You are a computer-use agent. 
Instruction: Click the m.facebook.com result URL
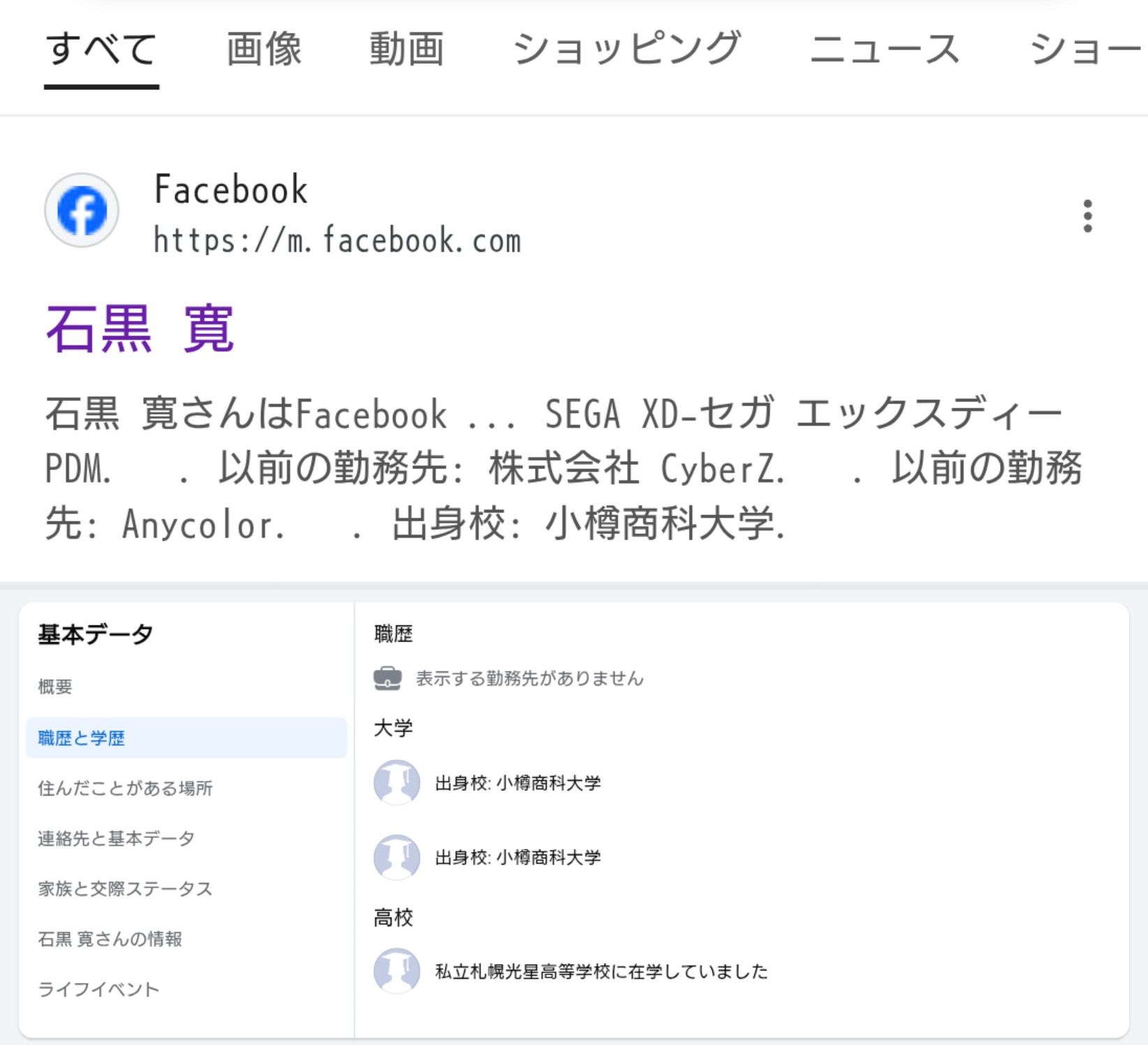click(x=337, y=241)
